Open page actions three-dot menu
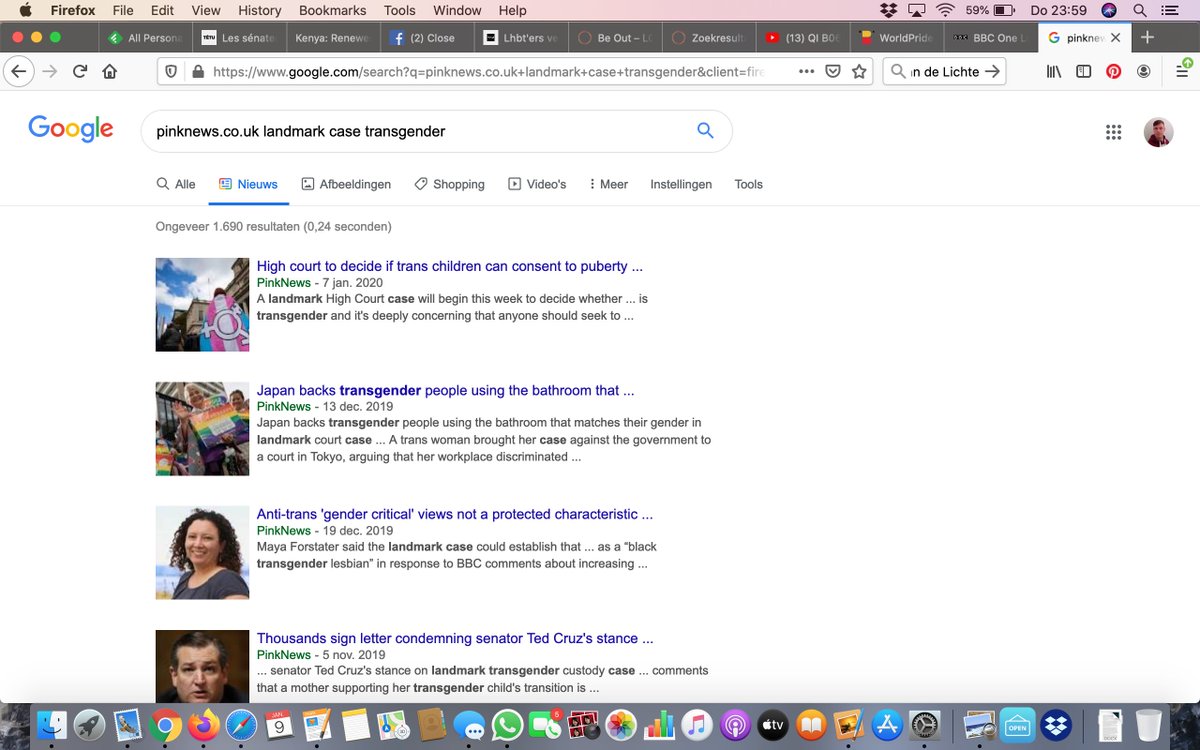Viewport: 1200px width, 750px height. coord(806,72)
